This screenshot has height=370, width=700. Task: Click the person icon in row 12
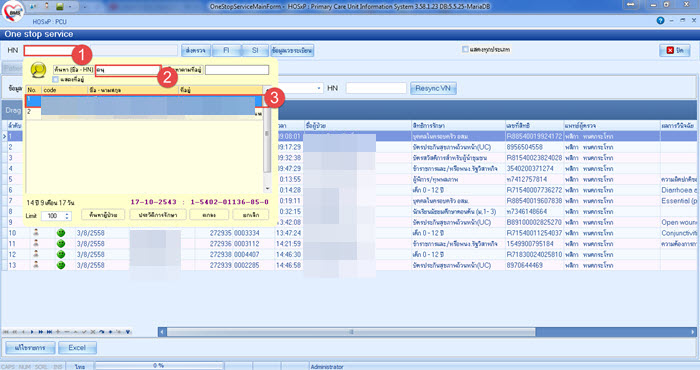pyautogui.click(x=36, y=254)
